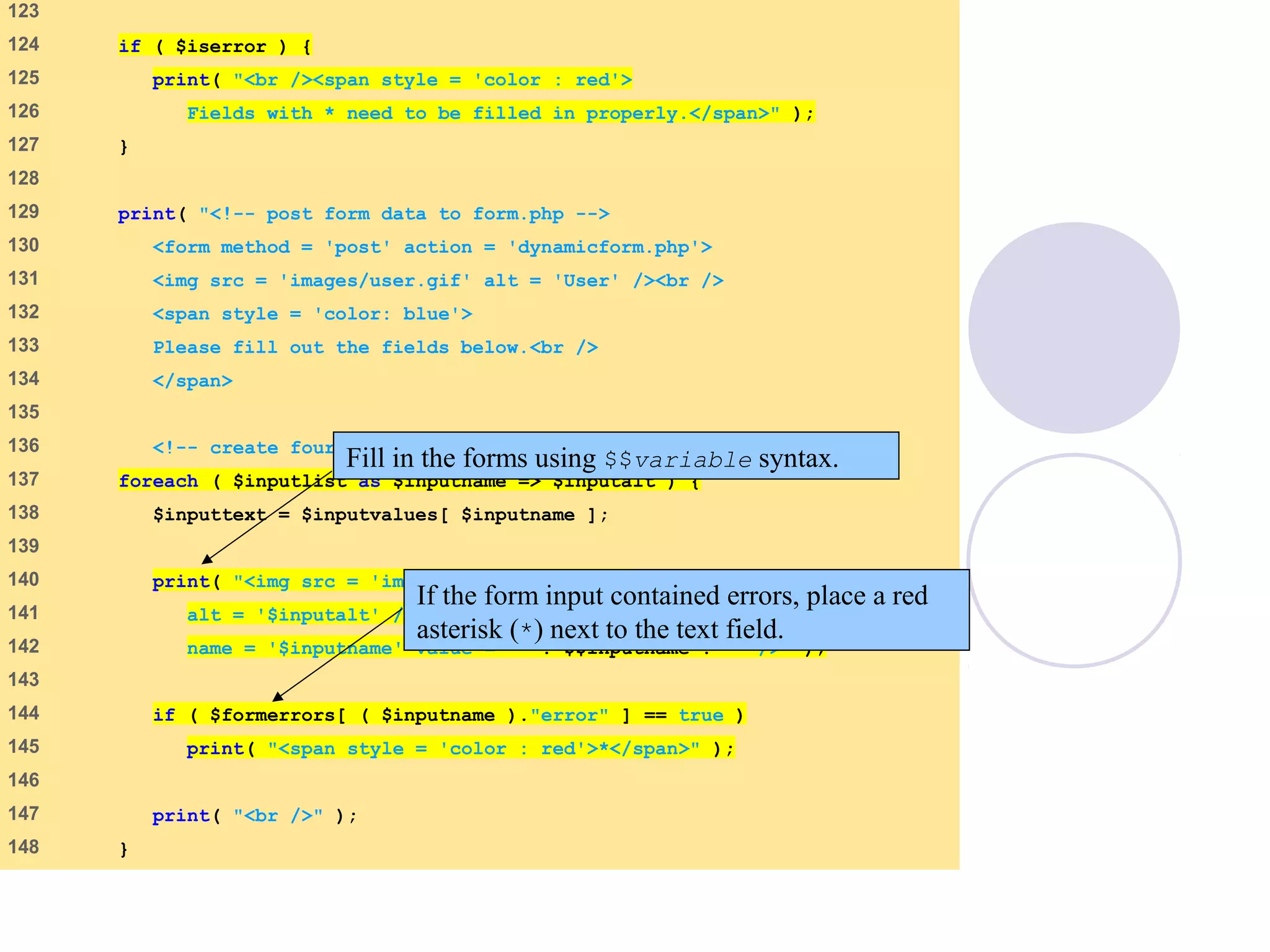1270x952 pixels.
Task: Click the alt = '$inputalt' code on line 141
Action: pyautogui.click(x=295, y=615)
